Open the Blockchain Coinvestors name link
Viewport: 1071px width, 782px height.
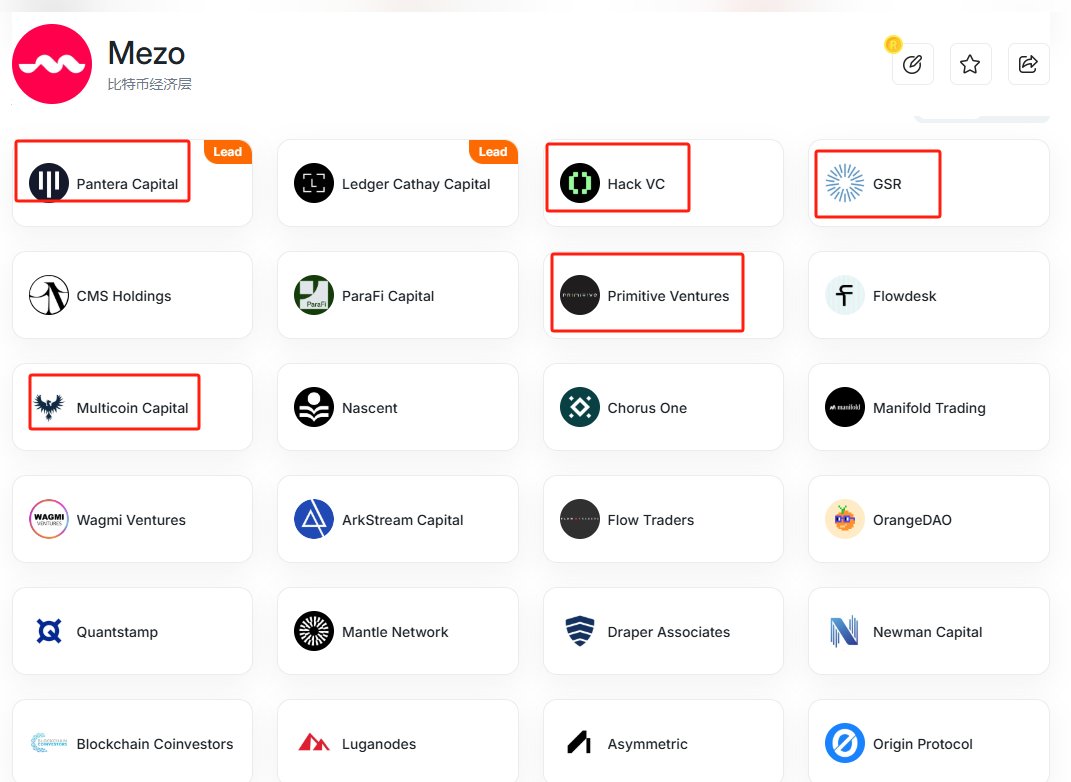click(155, 744)
